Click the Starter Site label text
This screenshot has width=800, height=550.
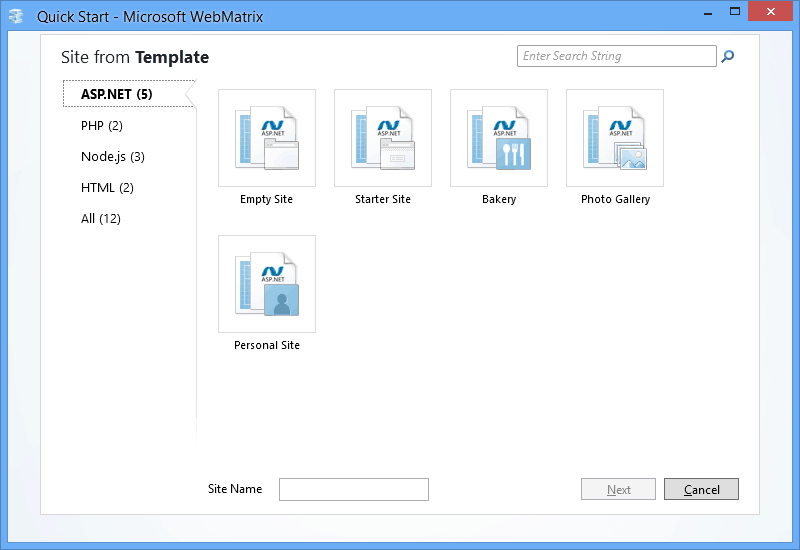pyautogui.click(x=383, y=199)
